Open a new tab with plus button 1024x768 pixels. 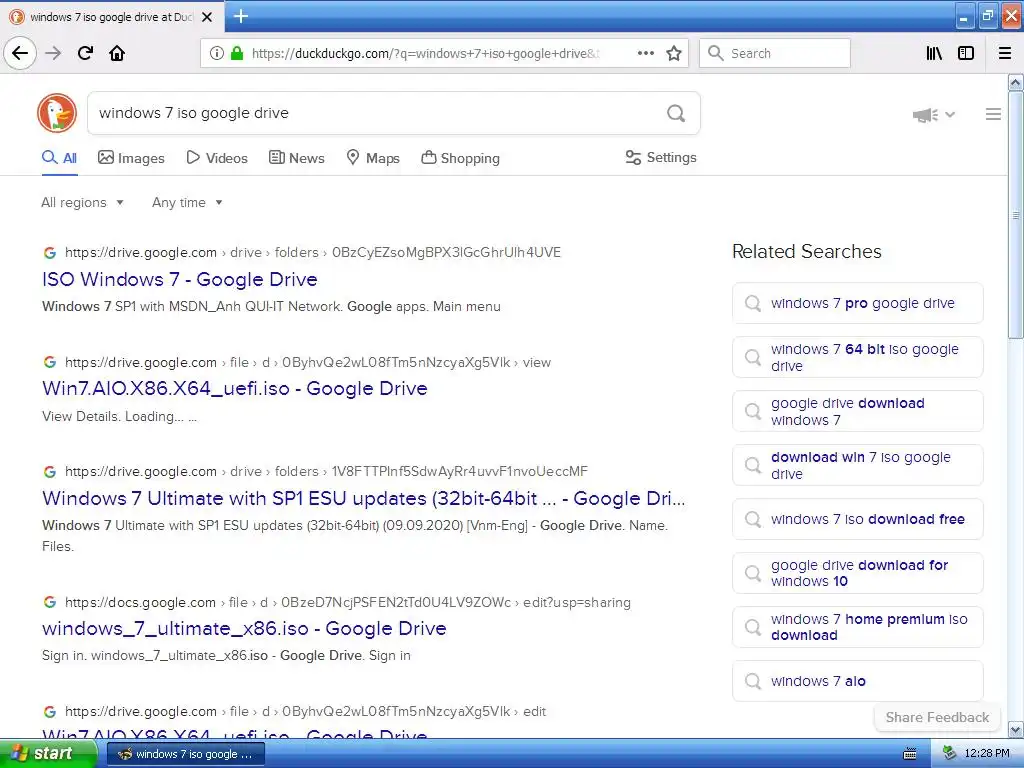coord(240,16)
